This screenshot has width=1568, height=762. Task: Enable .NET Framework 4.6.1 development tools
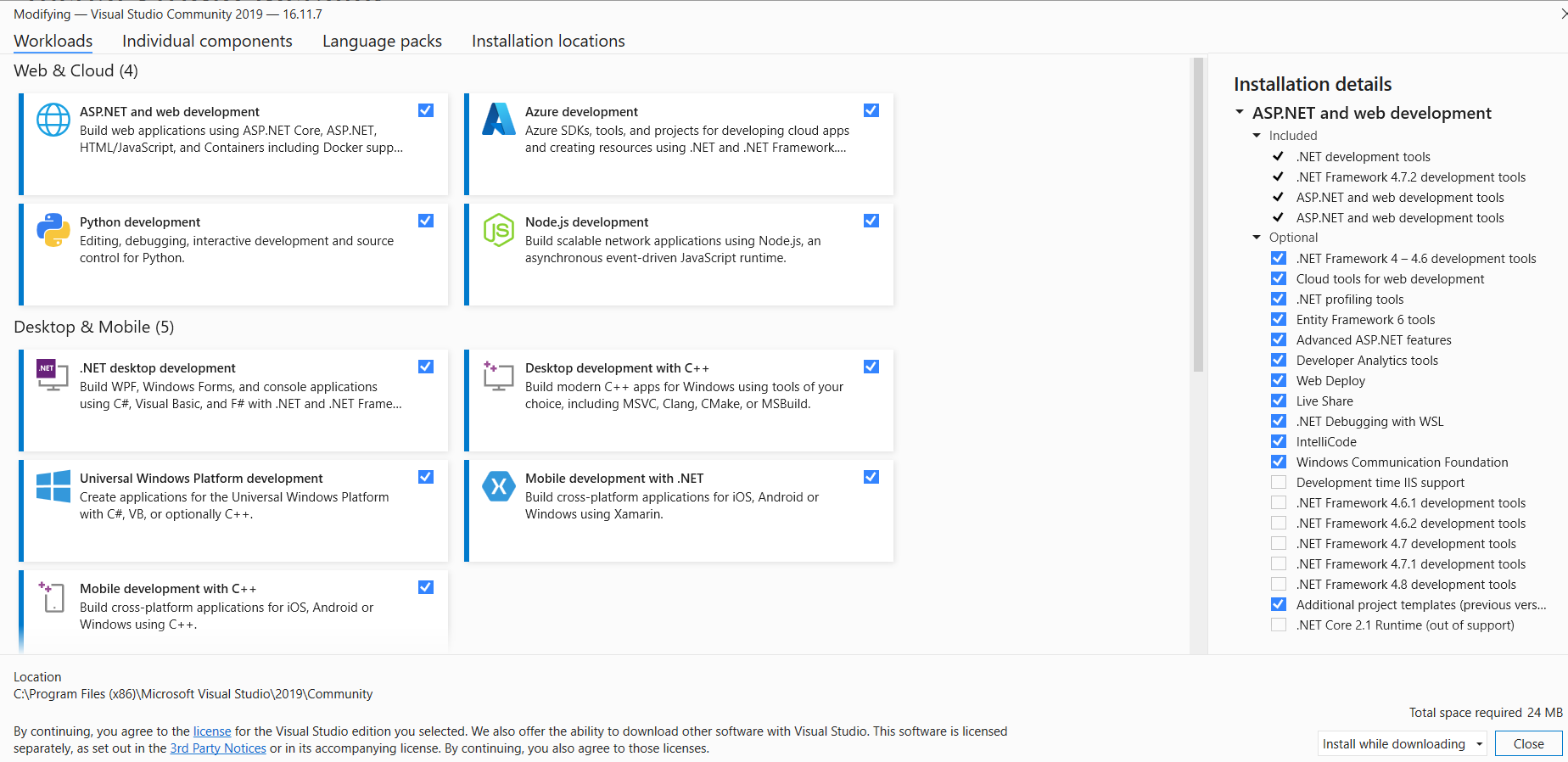tap(1279, 502)
